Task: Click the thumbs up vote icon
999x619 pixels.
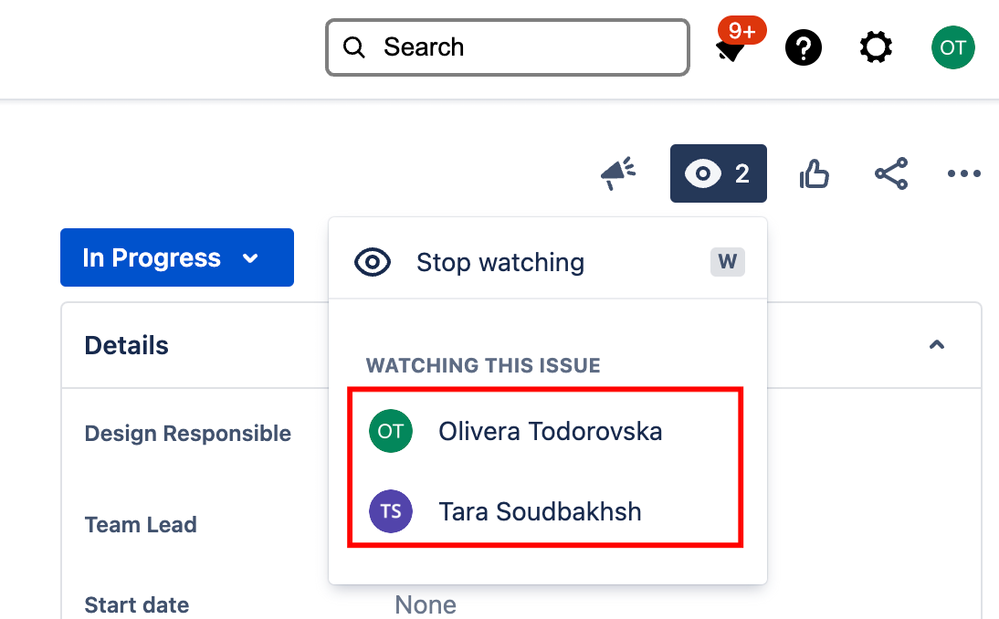Action: [814, 174]
